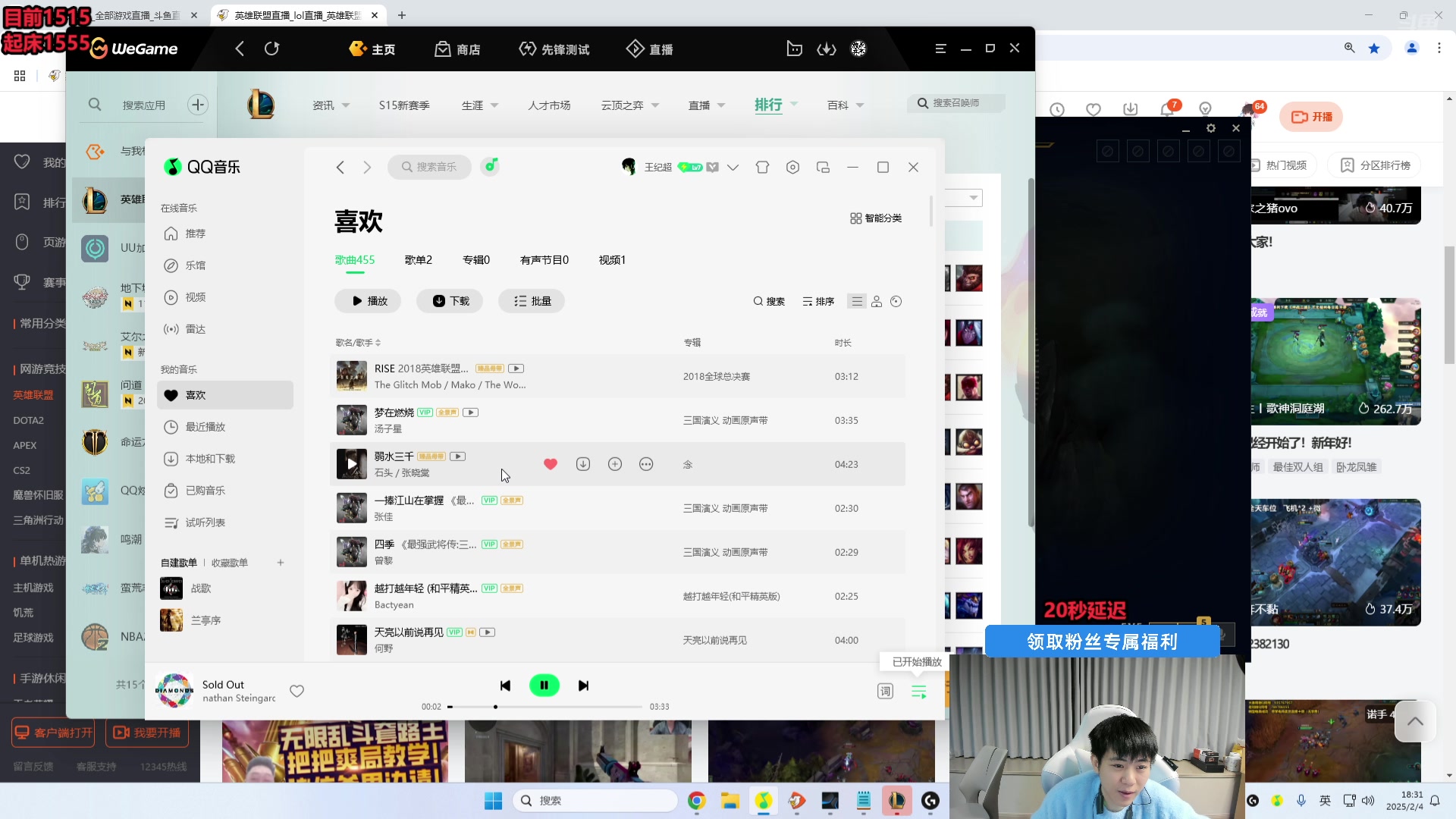Click the 播放 play-all button
The image size is (1456, 819).
368,301
